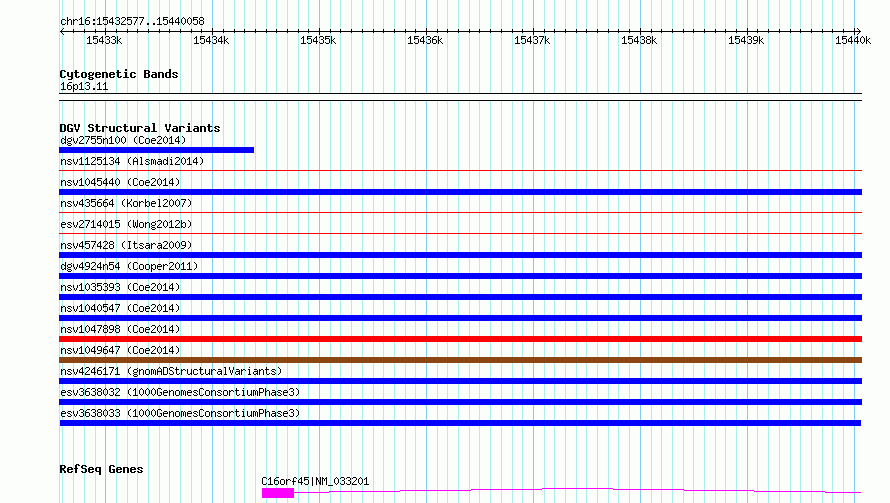Open the nsv457428 (Itsara2009) variant label
Screen dimensions: 890x503
(126, 245)
